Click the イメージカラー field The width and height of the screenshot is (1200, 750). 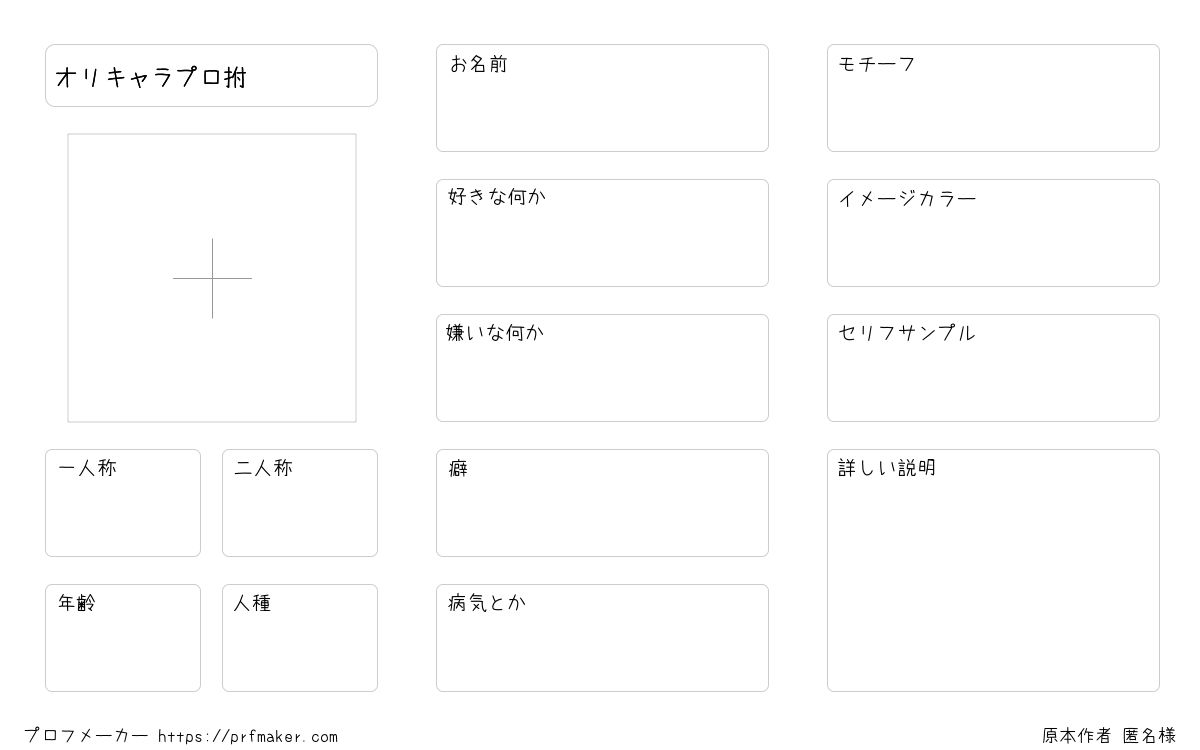[993, 233]
